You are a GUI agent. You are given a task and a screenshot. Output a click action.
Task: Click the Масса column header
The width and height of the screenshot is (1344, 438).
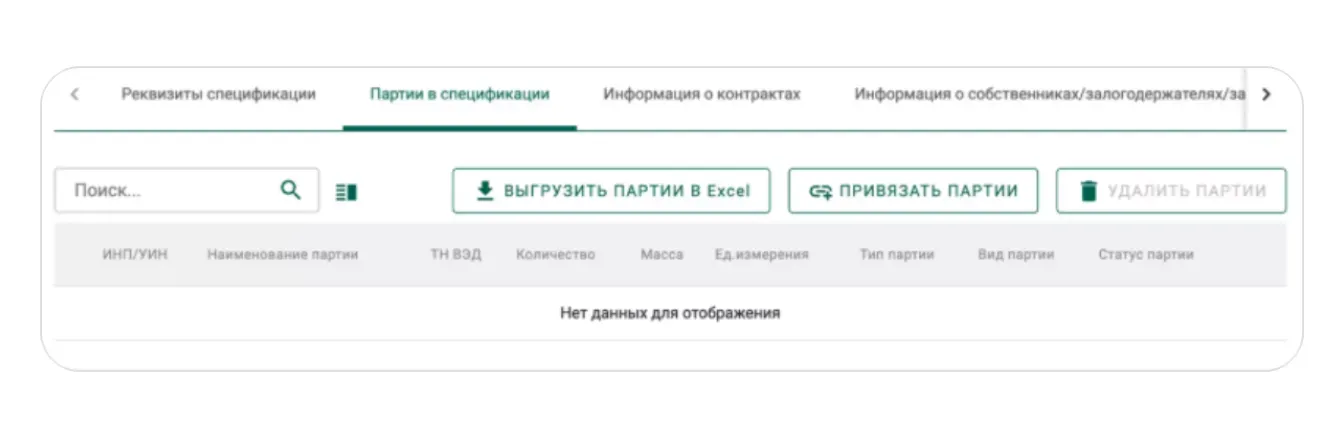point(662,255)
